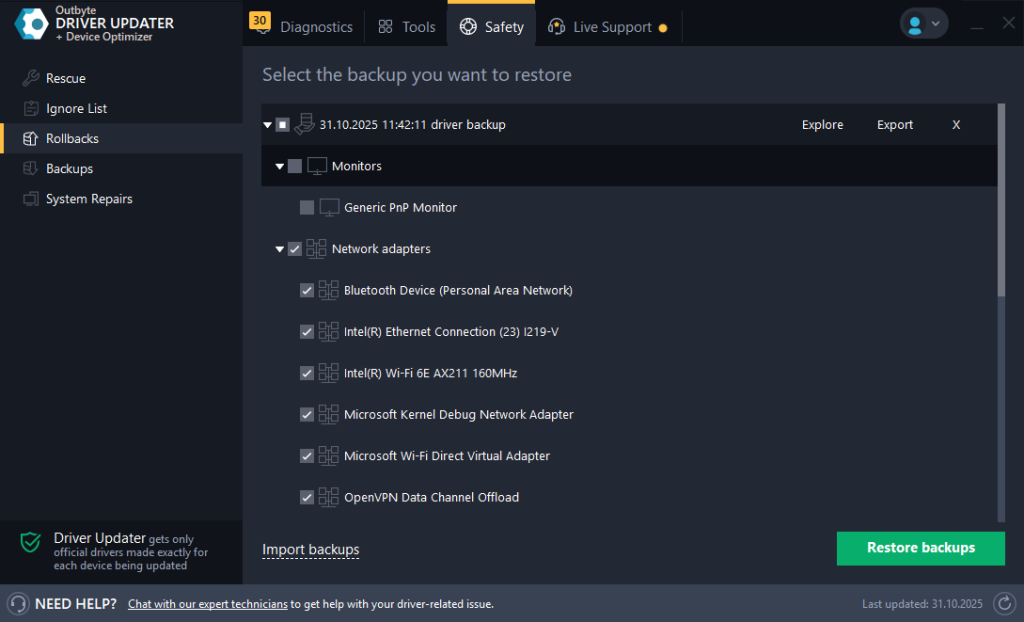Collapse the Monitors tree section

click(x=279, y=166)
